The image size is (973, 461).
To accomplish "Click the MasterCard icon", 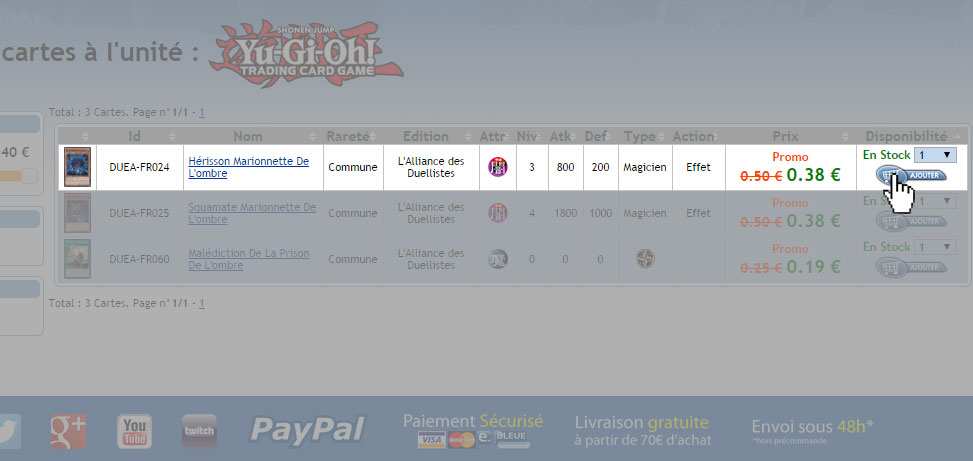I will [461, 440].
